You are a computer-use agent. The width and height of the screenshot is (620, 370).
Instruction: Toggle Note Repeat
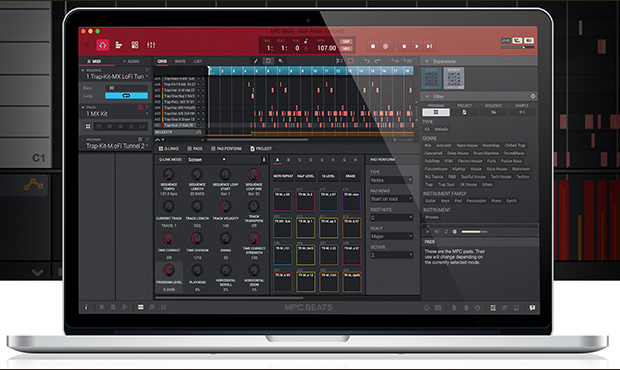point(283,176)
